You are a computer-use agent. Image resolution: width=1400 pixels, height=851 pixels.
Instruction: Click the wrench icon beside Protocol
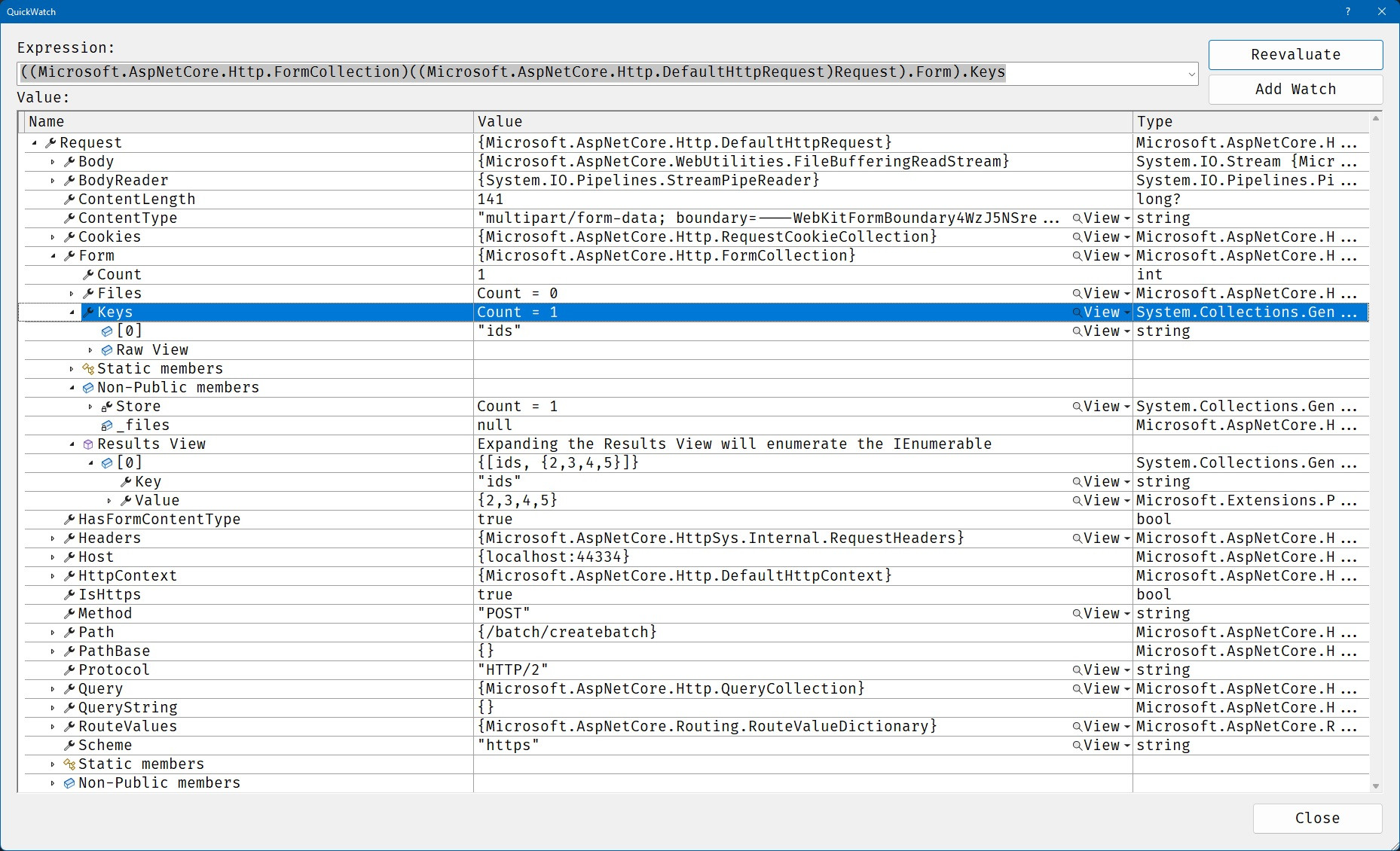(69, 670)
